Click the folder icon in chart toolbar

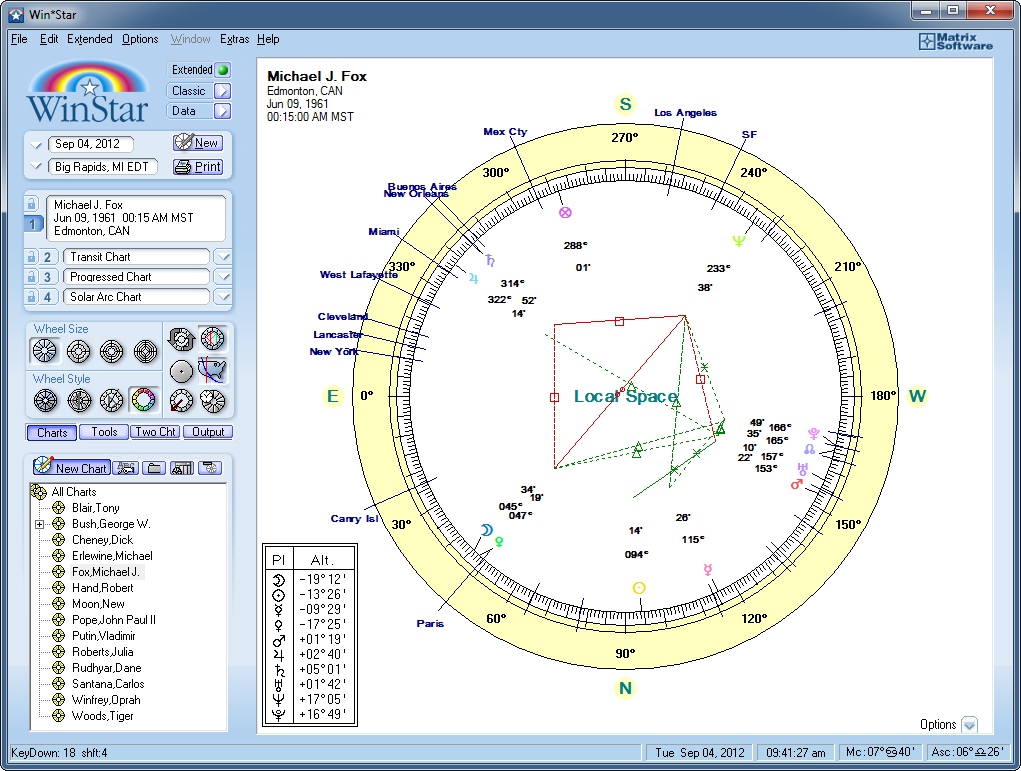click(154, 468)
